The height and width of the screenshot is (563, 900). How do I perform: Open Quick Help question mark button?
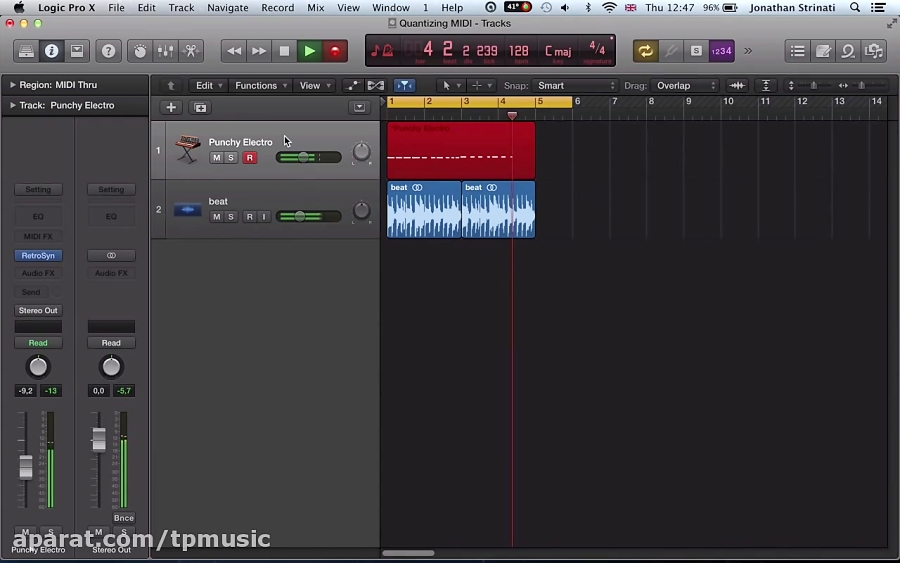click(x=108, y=51)
